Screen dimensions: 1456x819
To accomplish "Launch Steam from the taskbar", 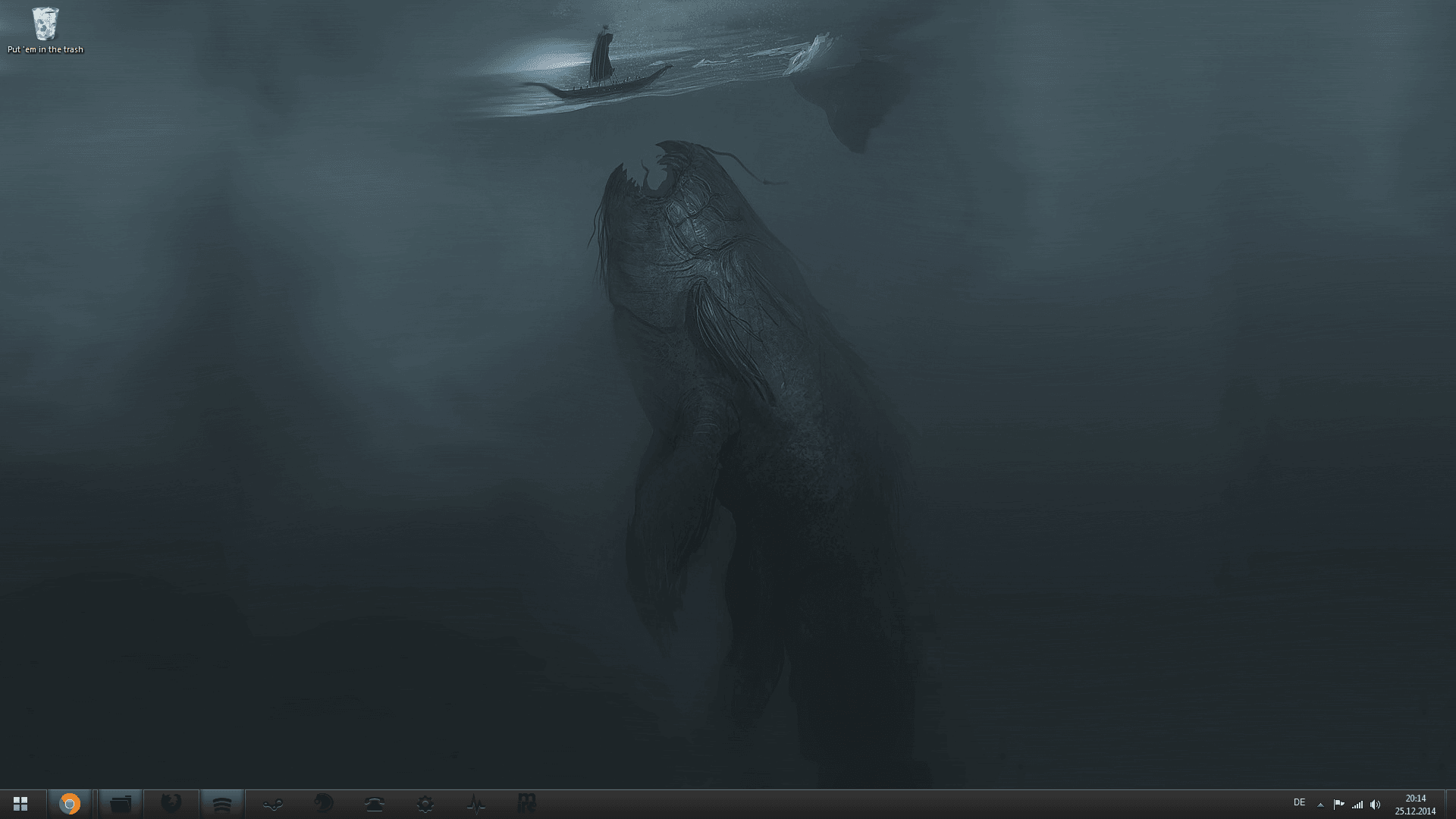I will point(273,804).
